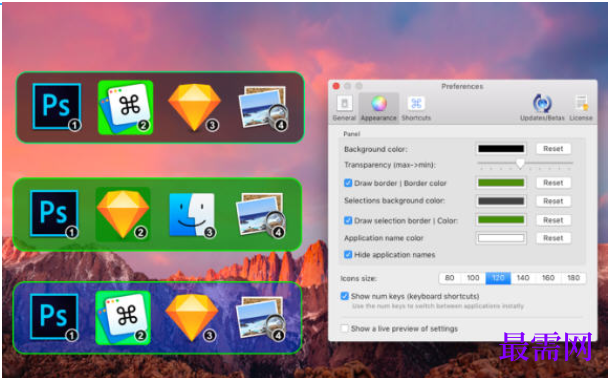Viewport: 611px width, 378px height.
Task: Select Preview app icon in top switcher panel
Action: (263, 107)
